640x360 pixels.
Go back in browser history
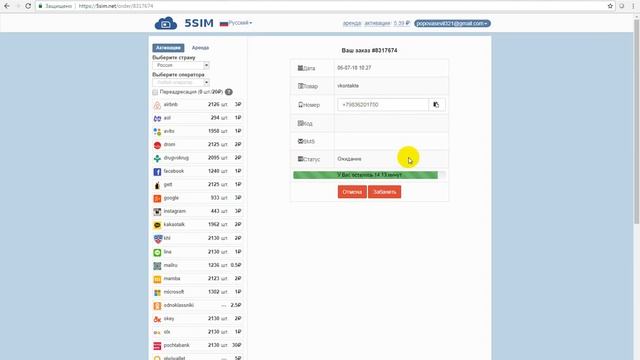[x=7, y=6]
